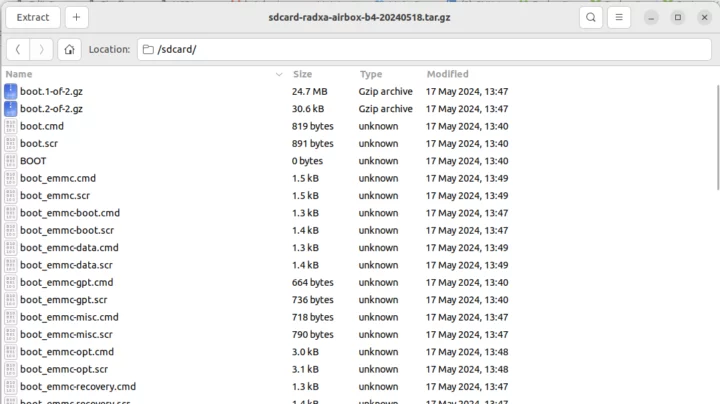Open the search magnifier icon
Image resolution: width=720 pixels, height=404 pixels.
coord(591,17)
